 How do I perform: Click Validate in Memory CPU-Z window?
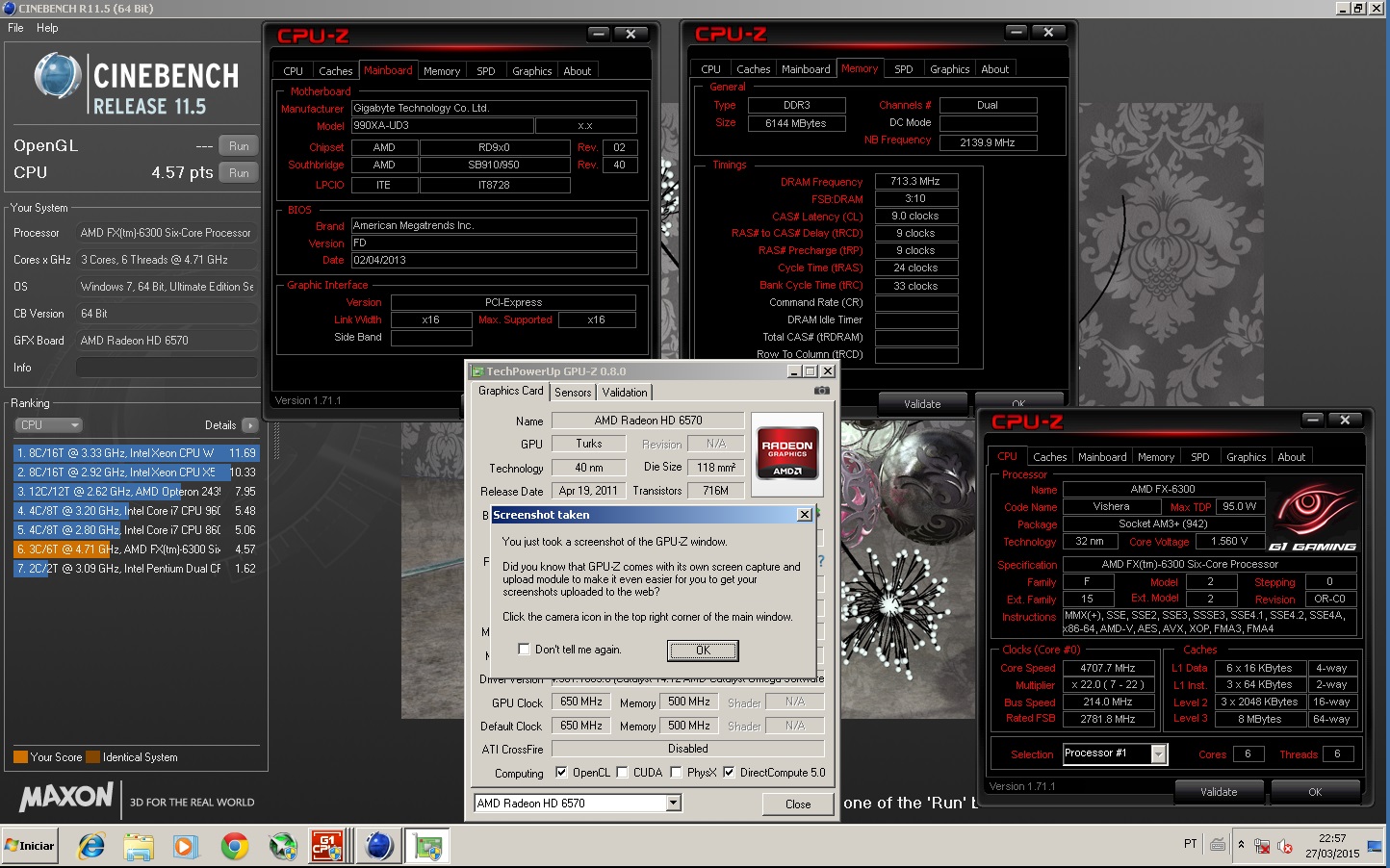pos(922,404)
